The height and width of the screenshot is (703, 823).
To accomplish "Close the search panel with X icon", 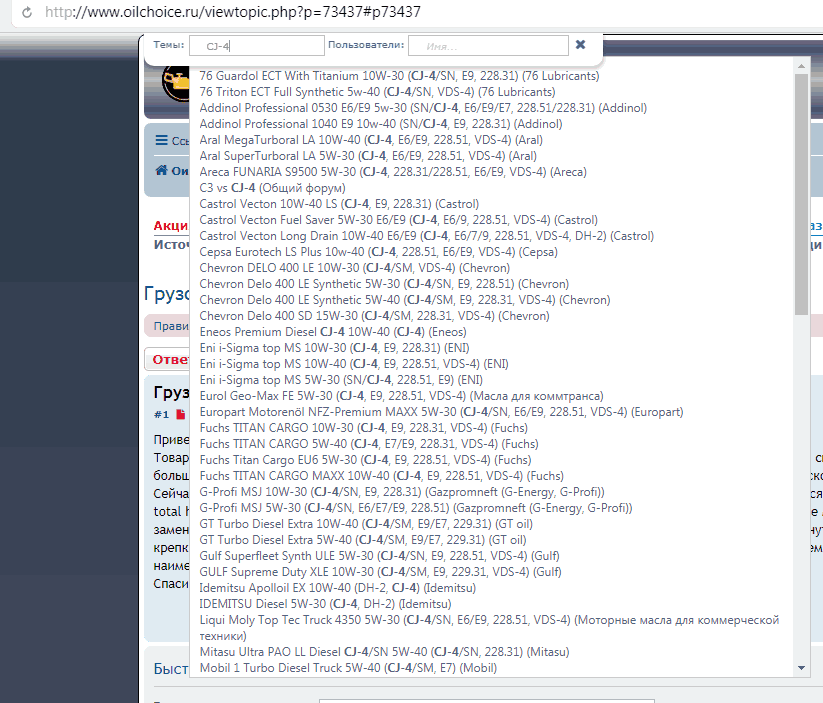I will pos(581,45).
